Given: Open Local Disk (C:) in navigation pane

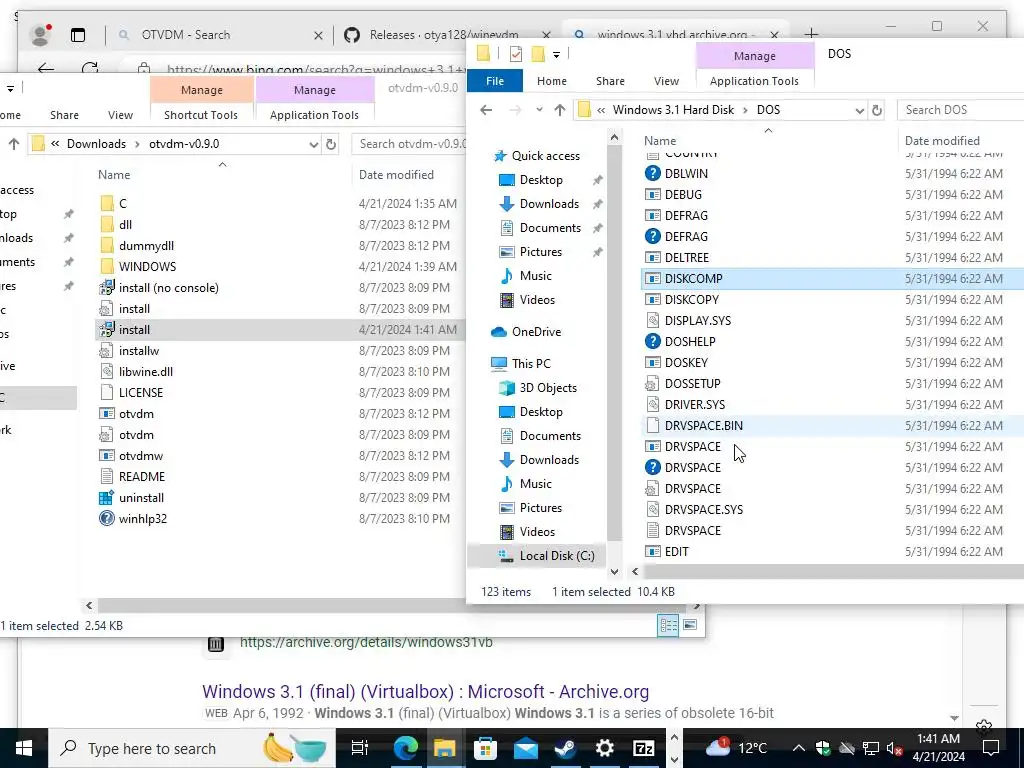Looking at the screenshot, I should [556, 556].
